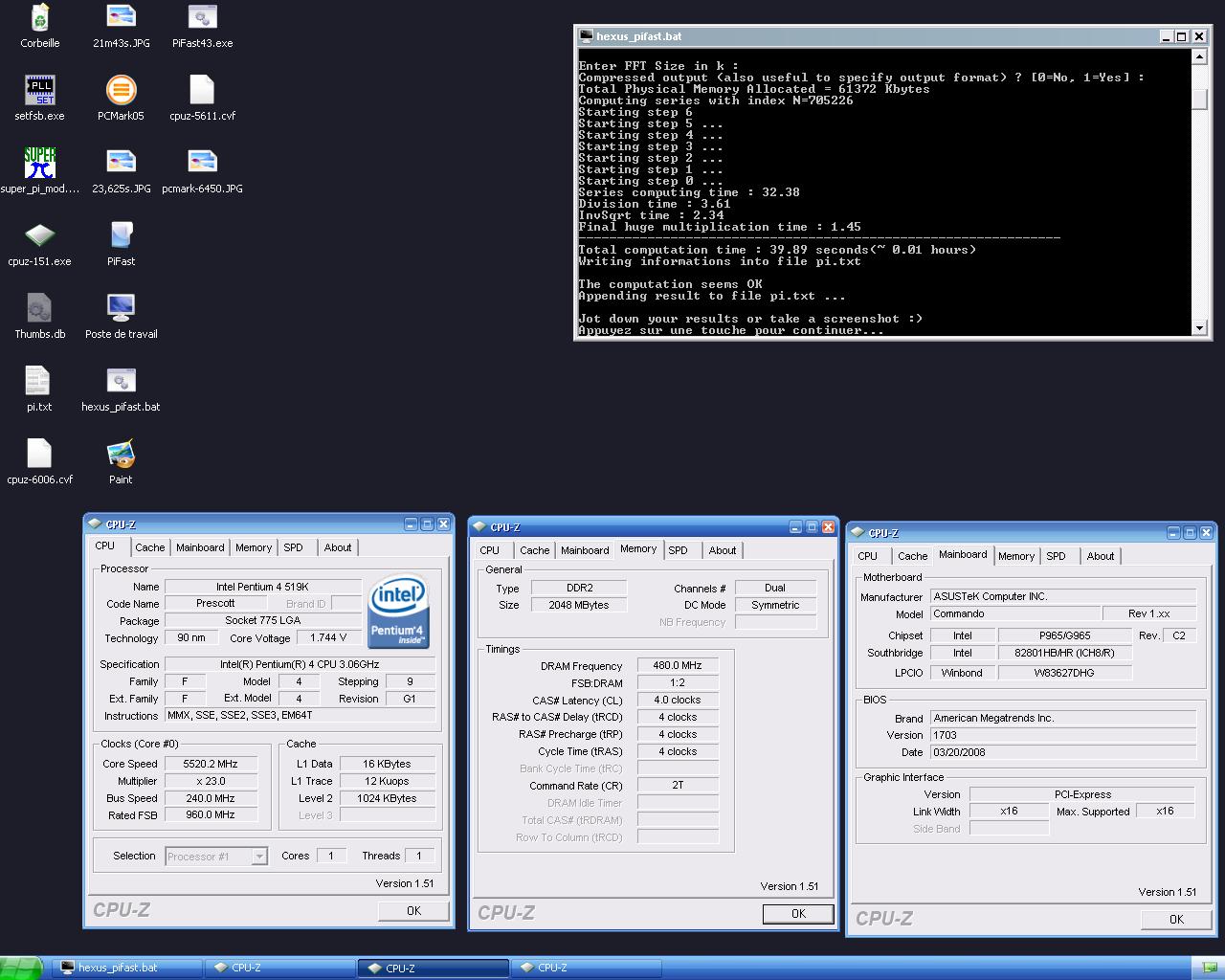Click the console scrollbar up arrow
This screenshot has height=980, width=1225.
1200,56
